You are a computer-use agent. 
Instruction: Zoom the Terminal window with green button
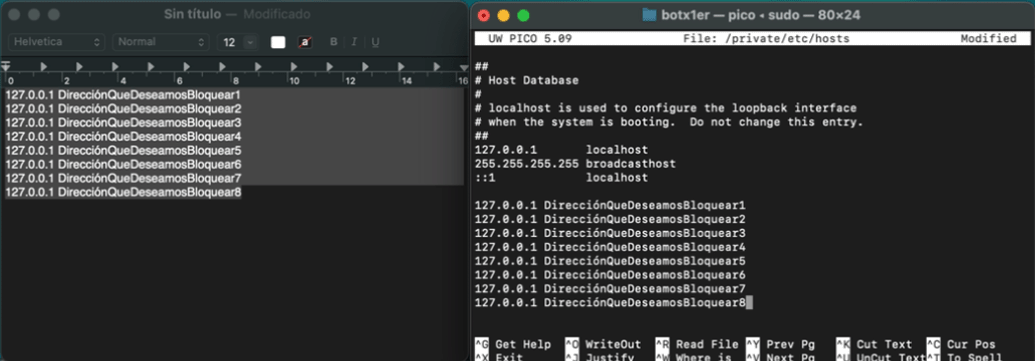[x=523, y=15]
